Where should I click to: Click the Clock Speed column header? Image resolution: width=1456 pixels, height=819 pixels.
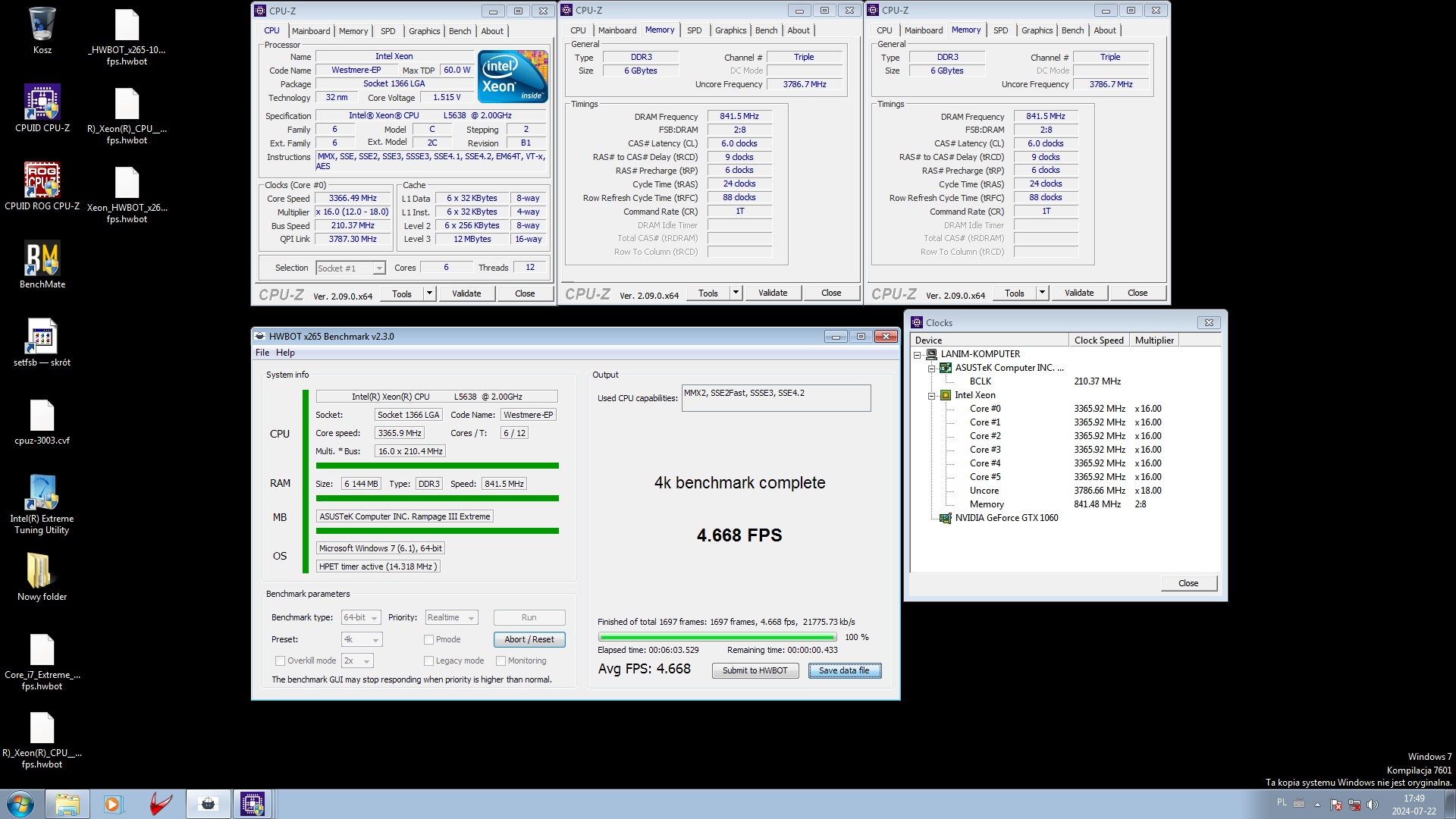[x=1099, y=340]
